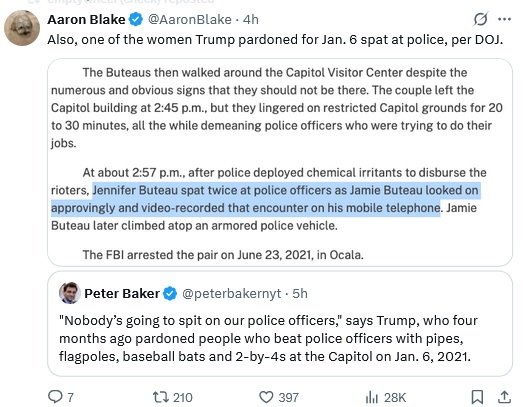The width and height of the screenshot is (523, 407).
Task: Open the Aaron Blake display name link
Action: coord(86,19)
